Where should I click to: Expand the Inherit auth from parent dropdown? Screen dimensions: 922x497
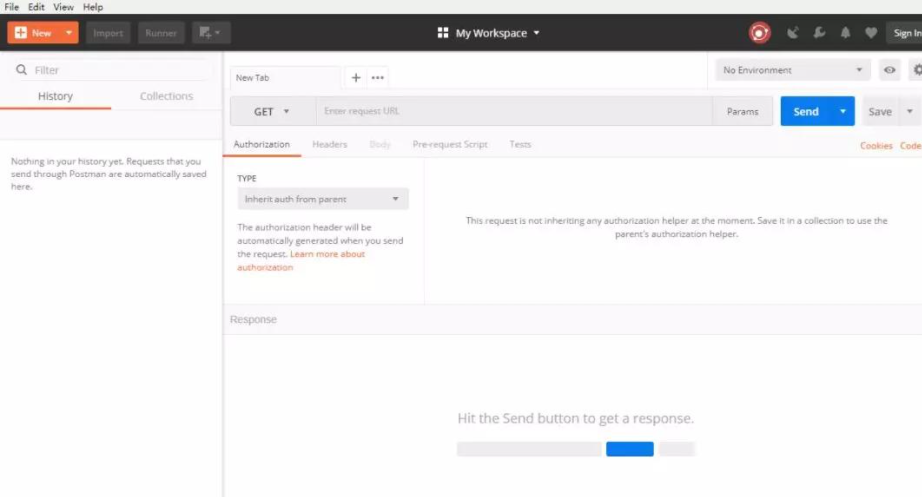tap(323, 199)
